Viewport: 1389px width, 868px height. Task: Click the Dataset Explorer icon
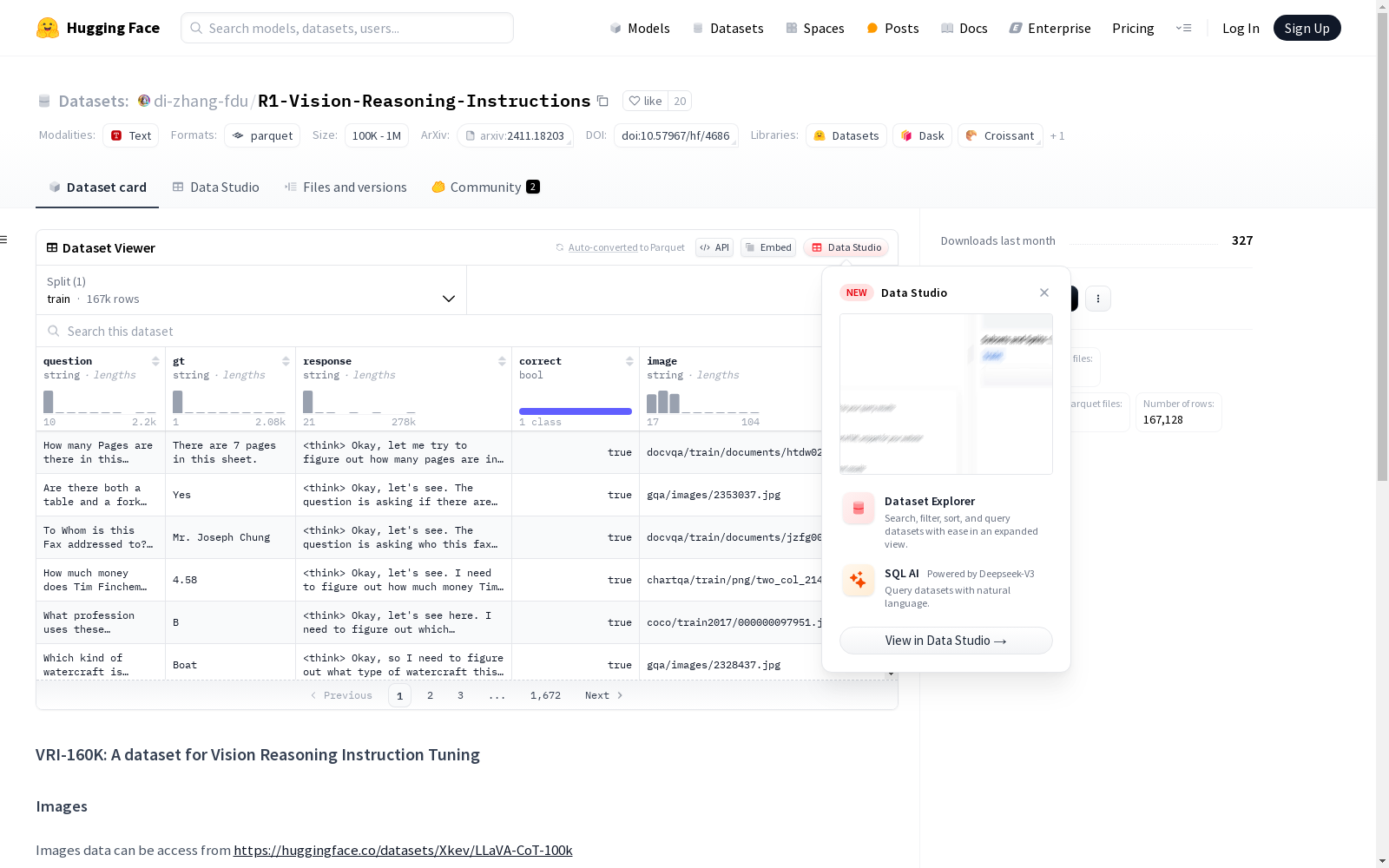859,509
